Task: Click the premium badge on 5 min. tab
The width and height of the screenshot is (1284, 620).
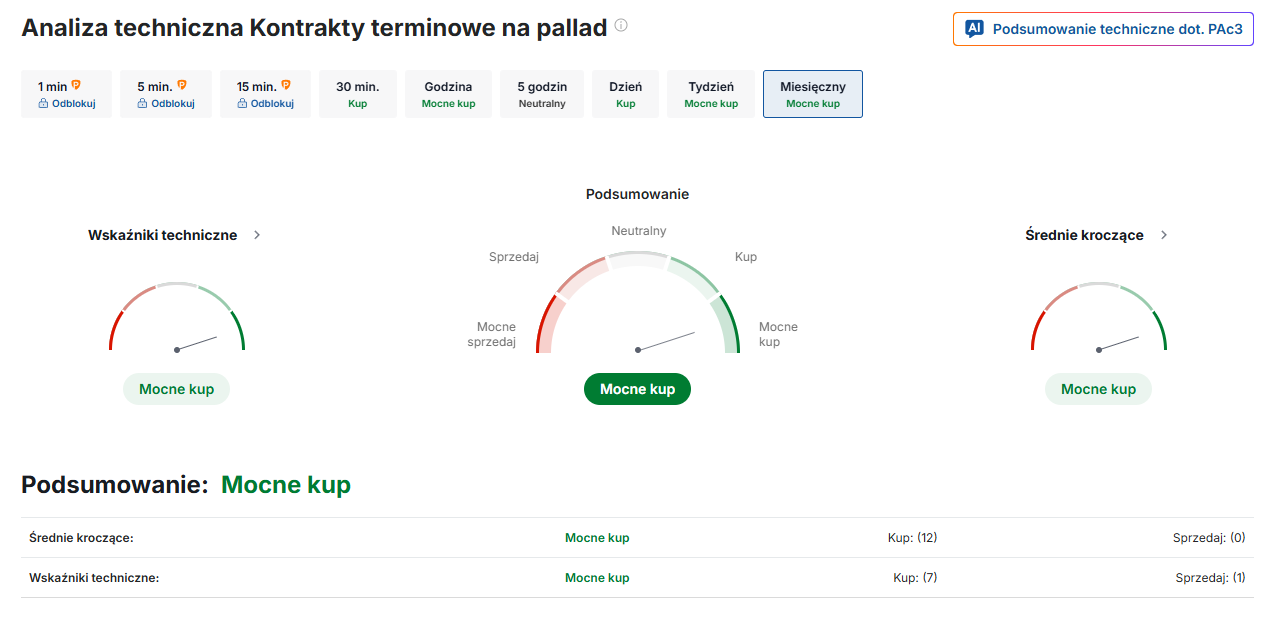Action: 182,86
